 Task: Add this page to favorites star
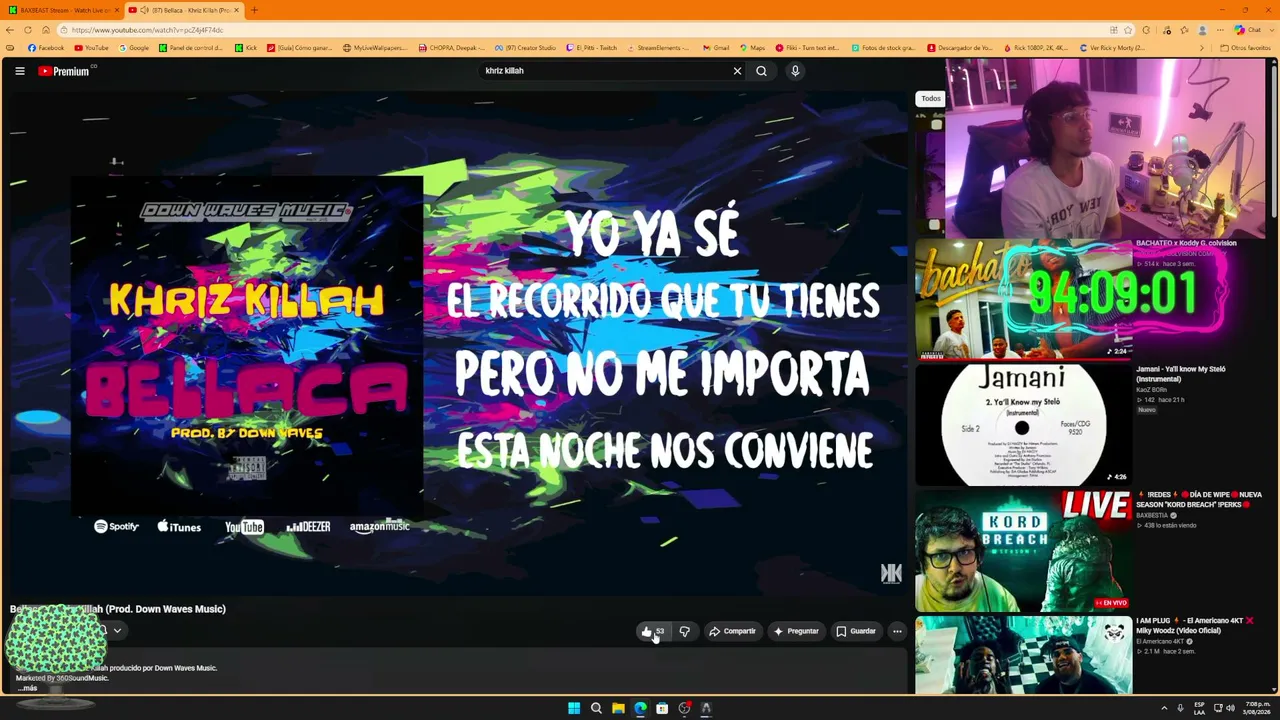pyautogui.click(x=1128, y=30)
